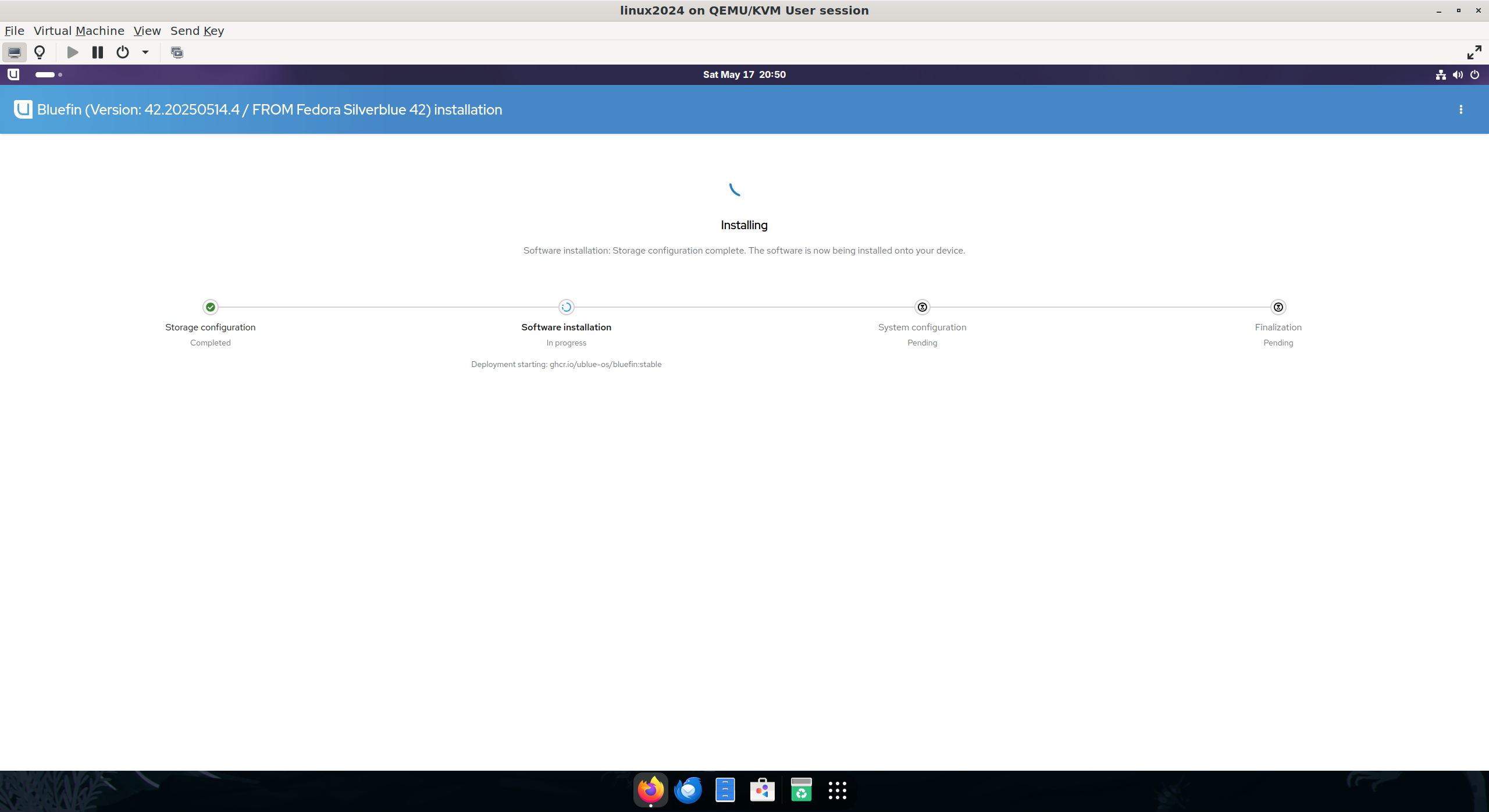The image size is (1489, 812).
Task: Show all applications grid
Action: [x=837, y=790]
